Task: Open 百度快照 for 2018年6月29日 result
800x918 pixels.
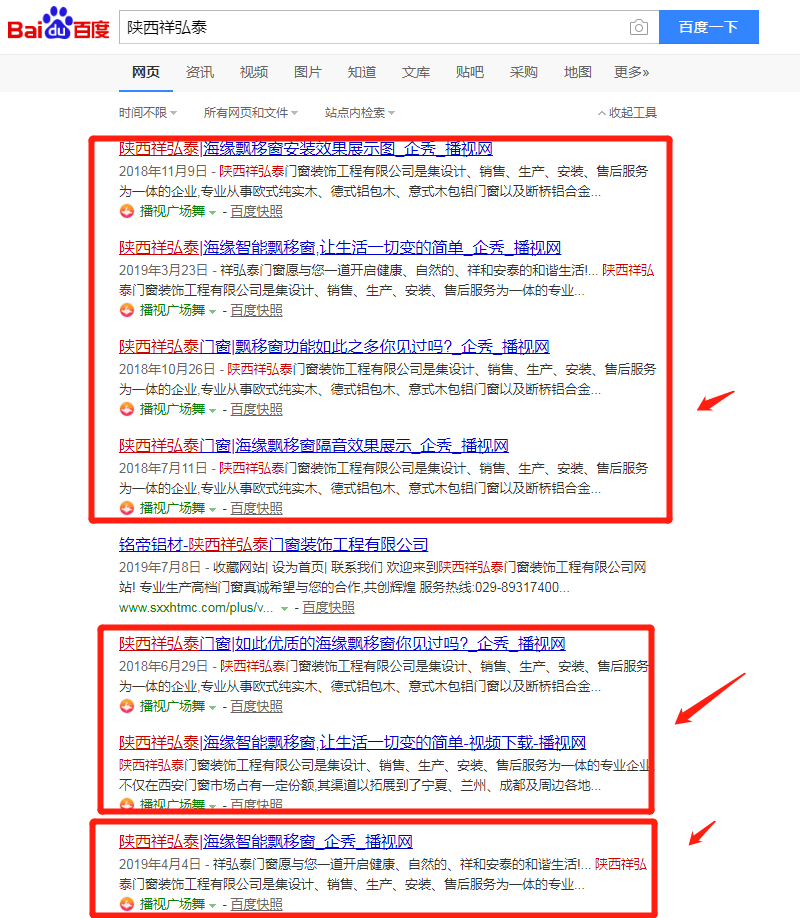Action: coord(257,706)
